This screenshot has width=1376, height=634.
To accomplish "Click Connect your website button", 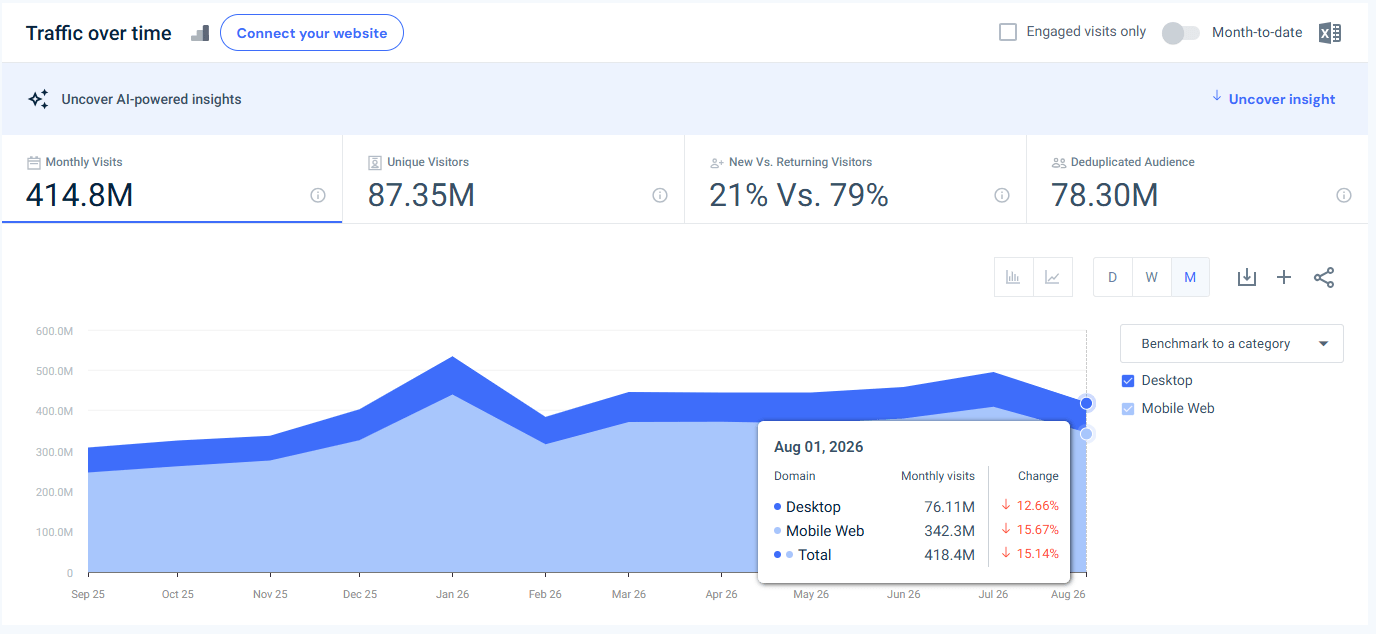I will tap(312, 33).
